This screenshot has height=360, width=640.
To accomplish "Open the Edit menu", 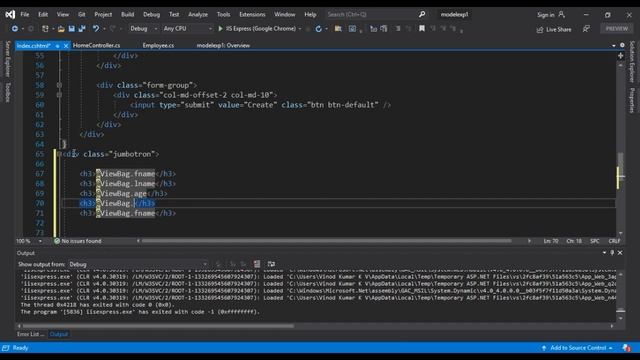I will 43,14.
